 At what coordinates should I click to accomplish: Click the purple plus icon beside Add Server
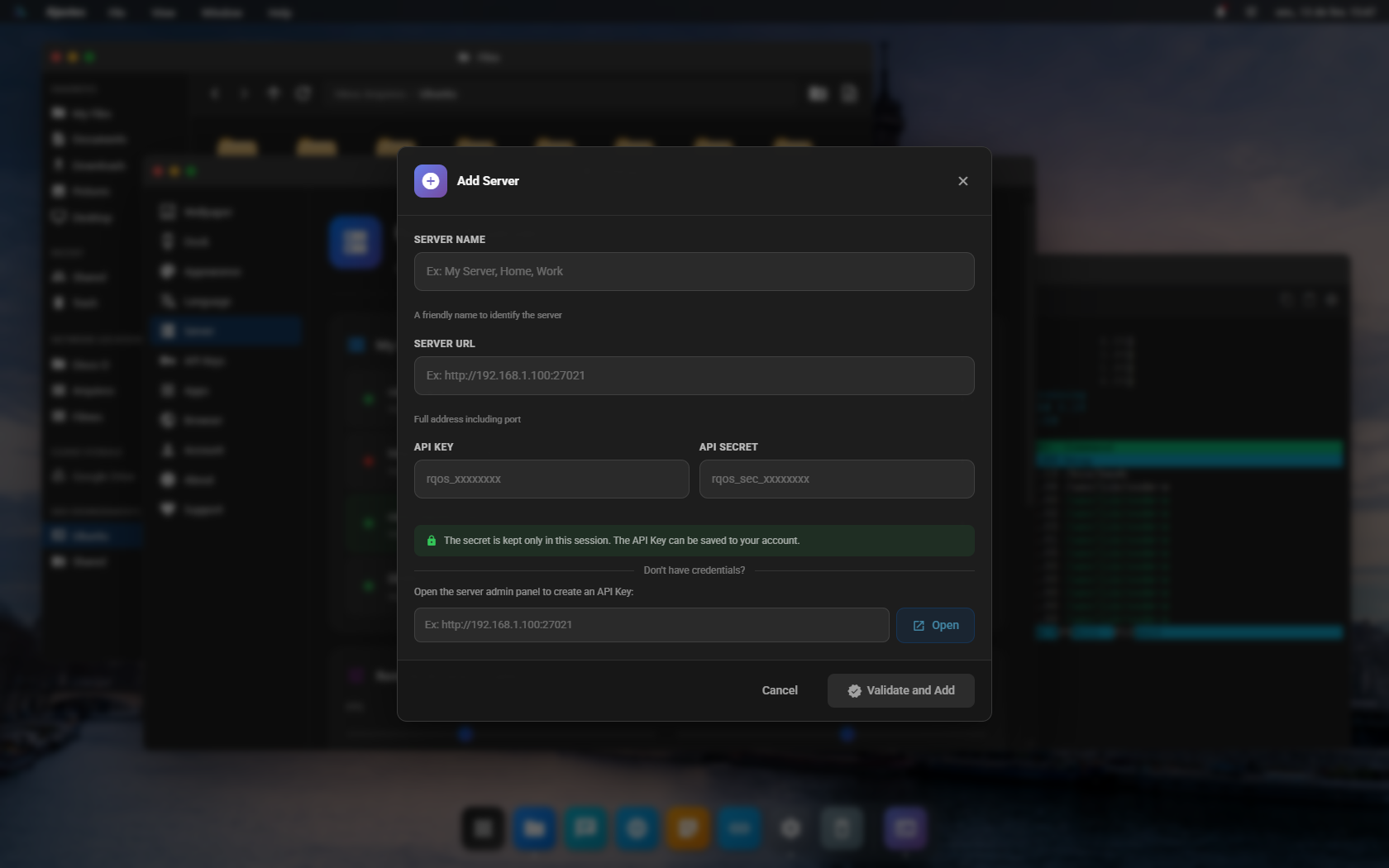coord(430,181)
